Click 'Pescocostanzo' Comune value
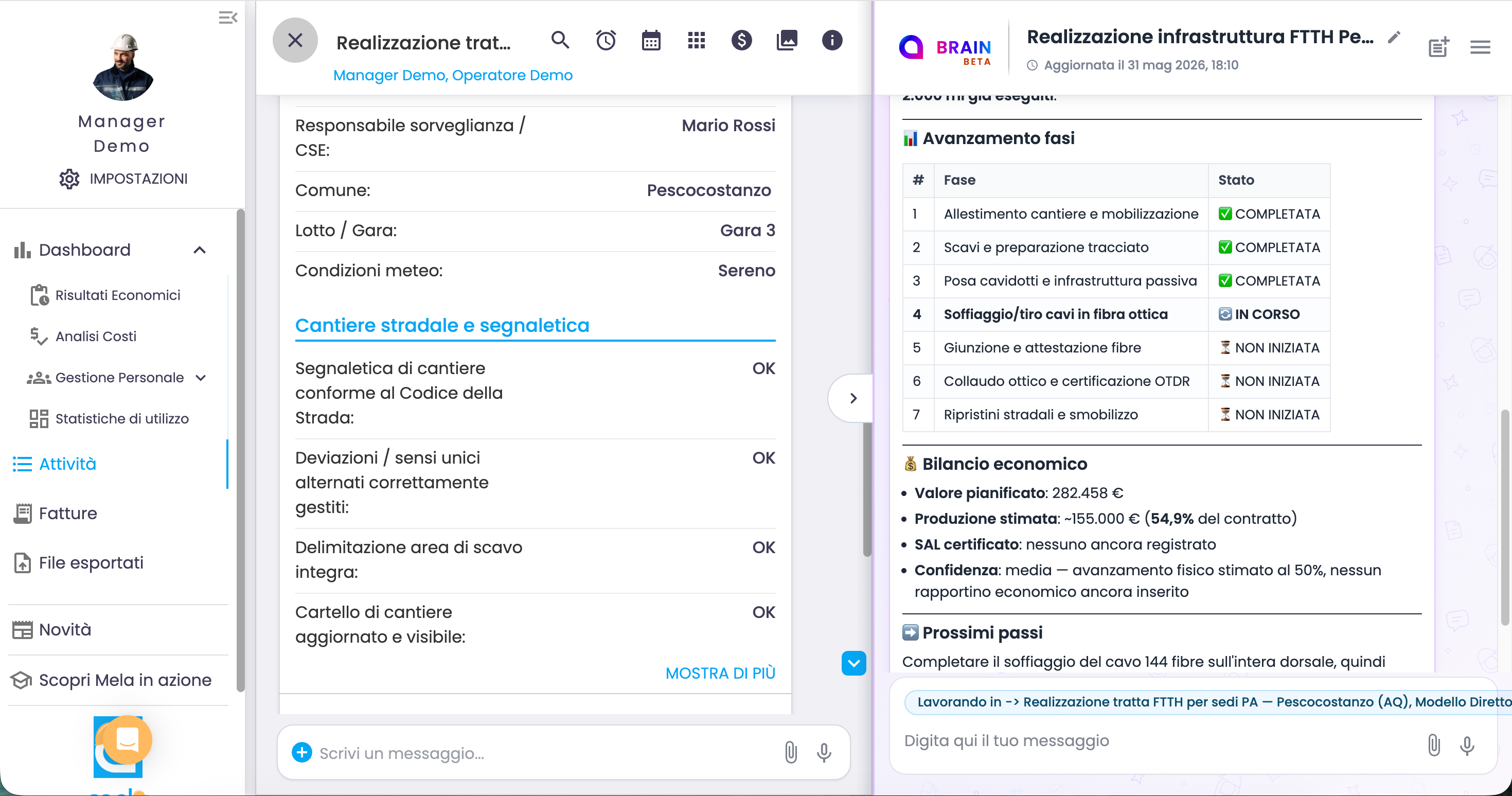 708,190
